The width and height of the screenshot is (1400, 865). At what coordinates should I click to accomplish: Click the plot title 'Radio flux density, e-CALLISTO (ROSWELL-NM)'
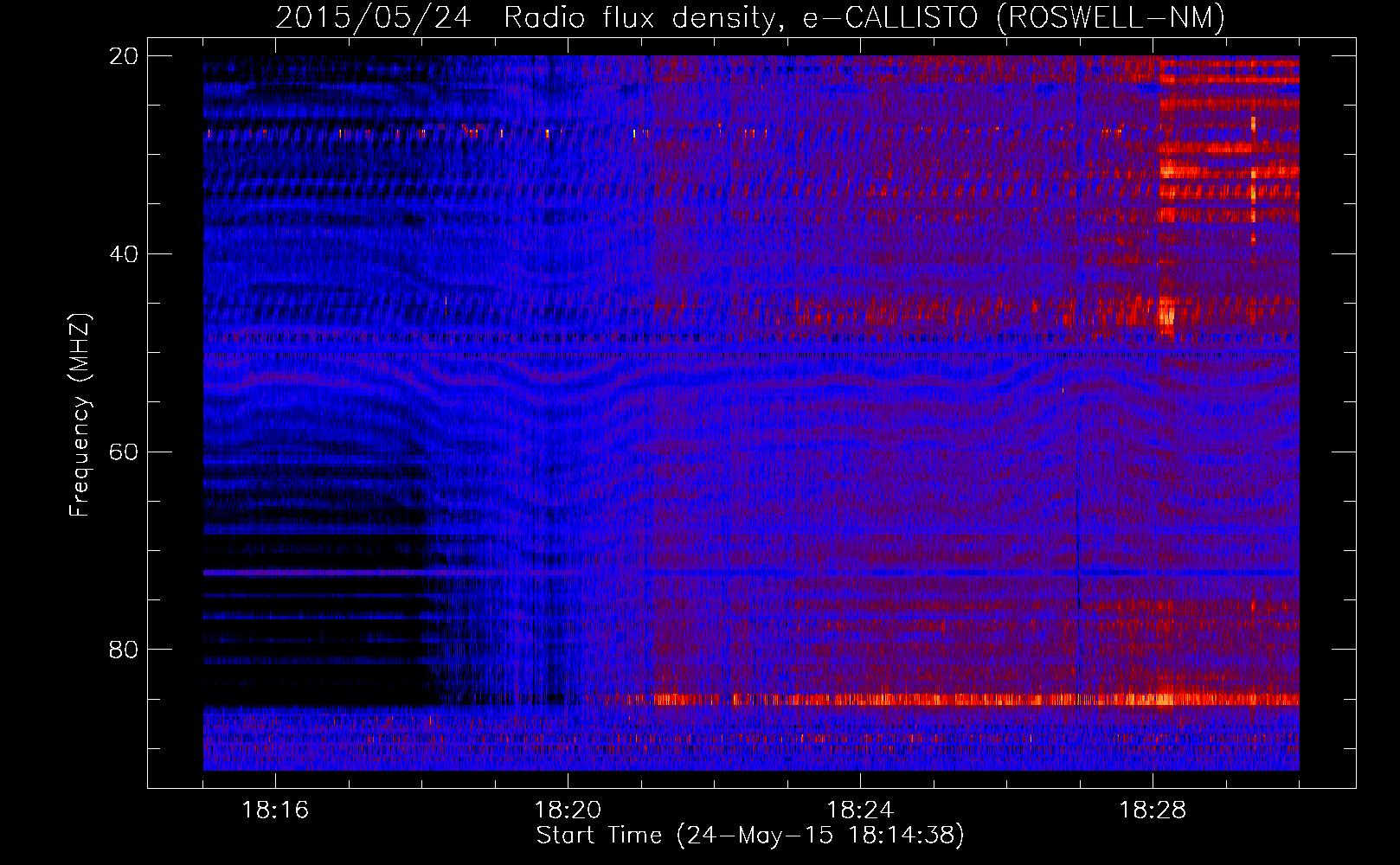864,17
